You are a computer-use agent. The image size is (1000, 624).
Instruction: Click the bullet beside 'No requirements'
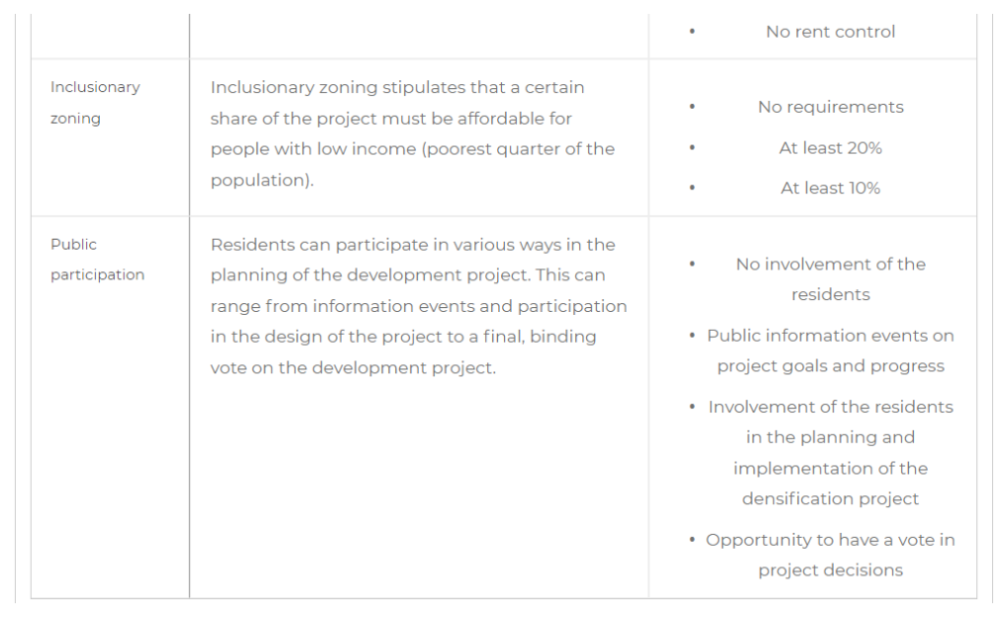pyautogui.click(x=692, y=107)
